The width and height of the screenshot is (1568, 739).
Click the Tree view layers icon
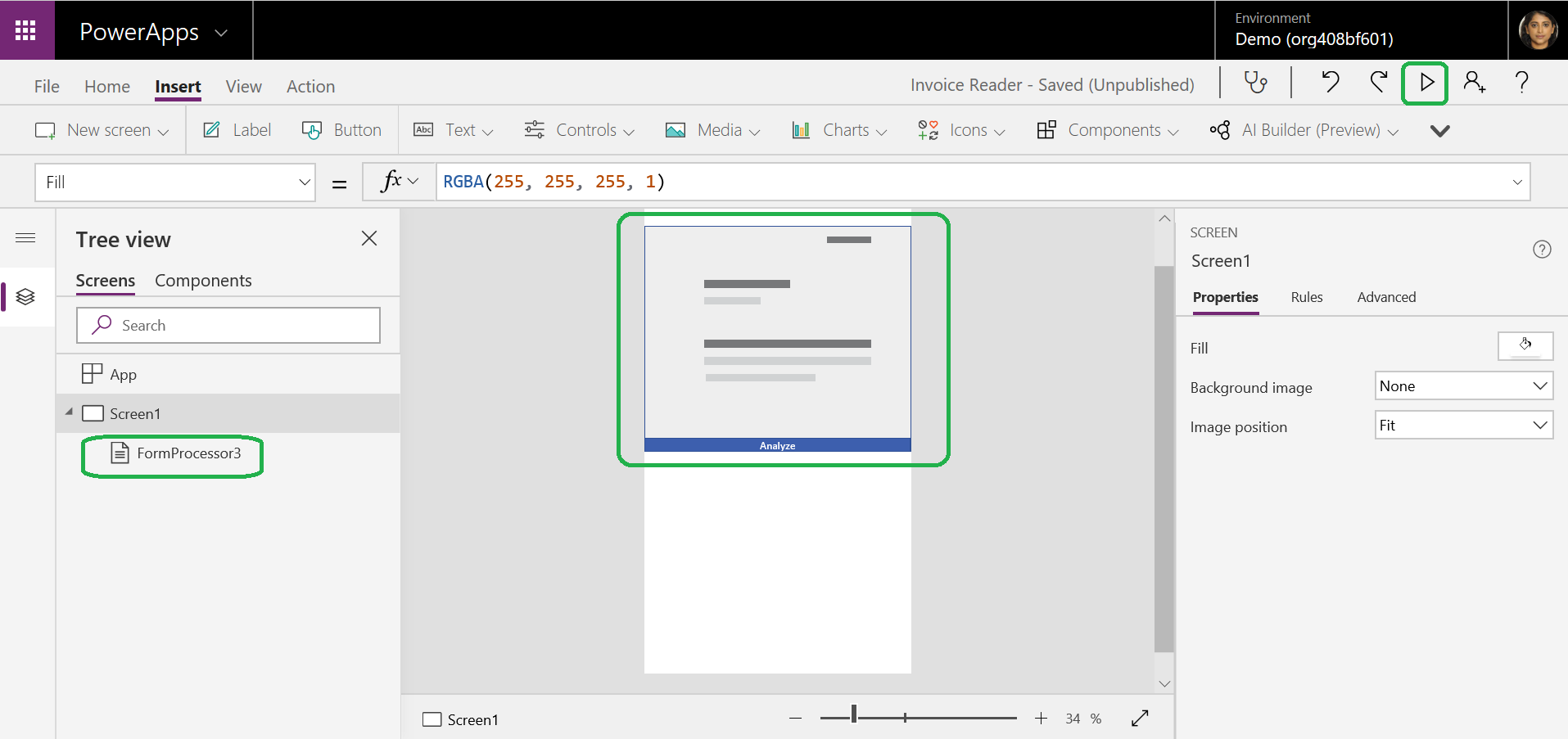coord(25,296)
